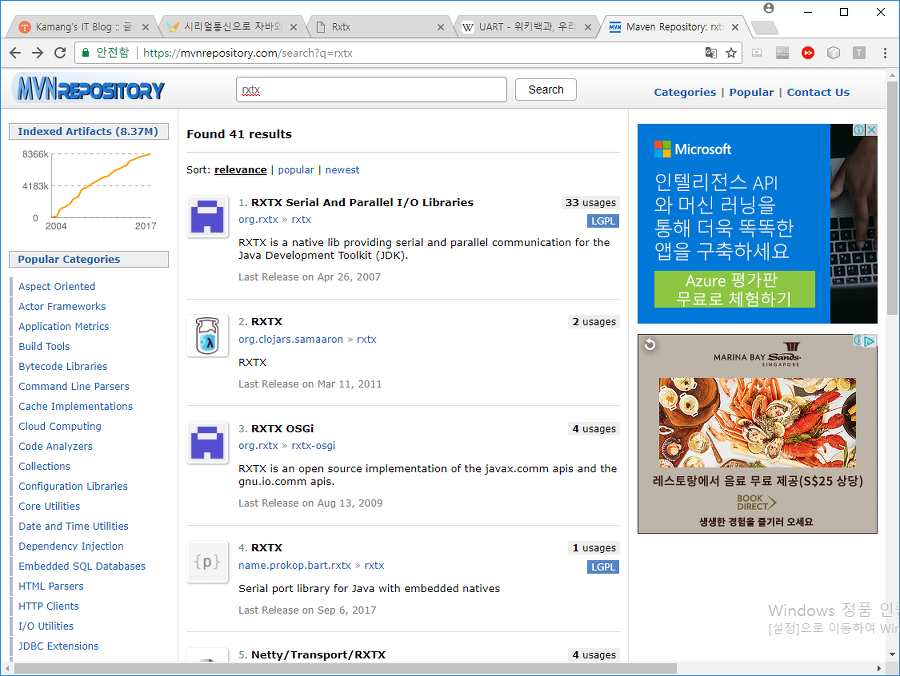Click the Search button
Screen dimensions: 900x676
click(x=546, y=90)
